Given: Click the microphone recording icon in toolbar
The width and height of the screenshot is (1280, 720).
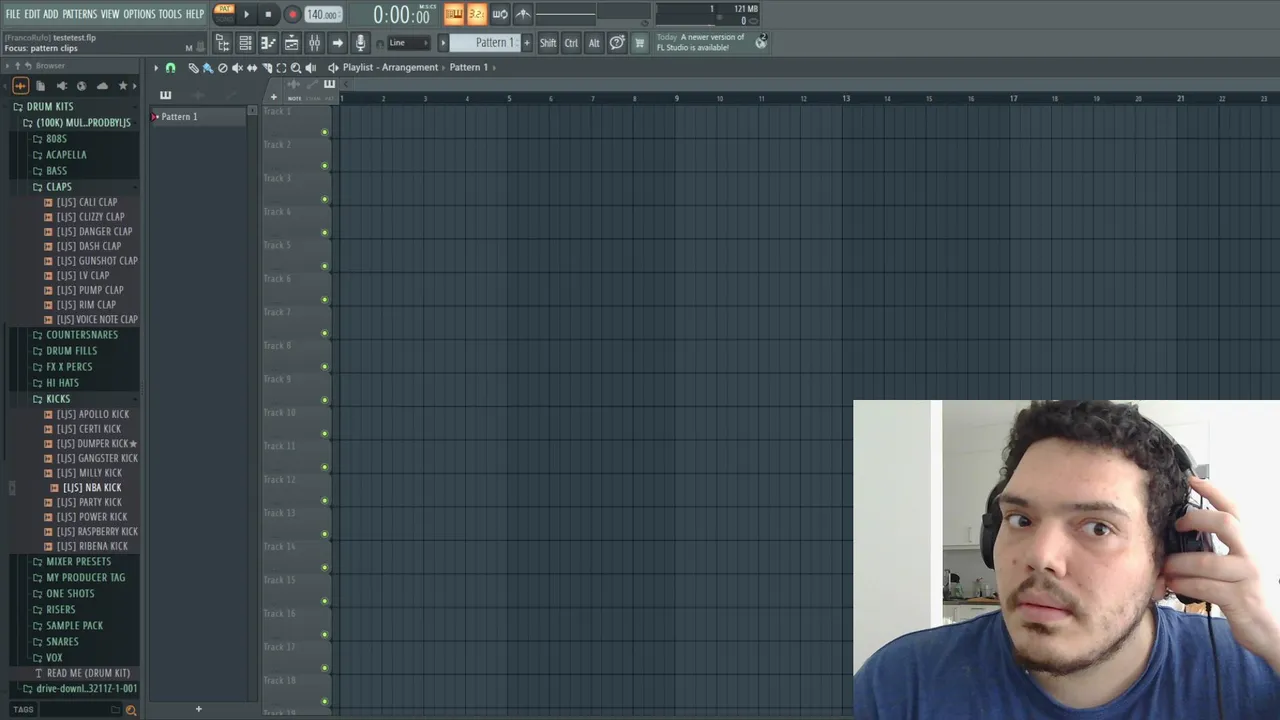Looking at the screenshot, I should point(360,43).
